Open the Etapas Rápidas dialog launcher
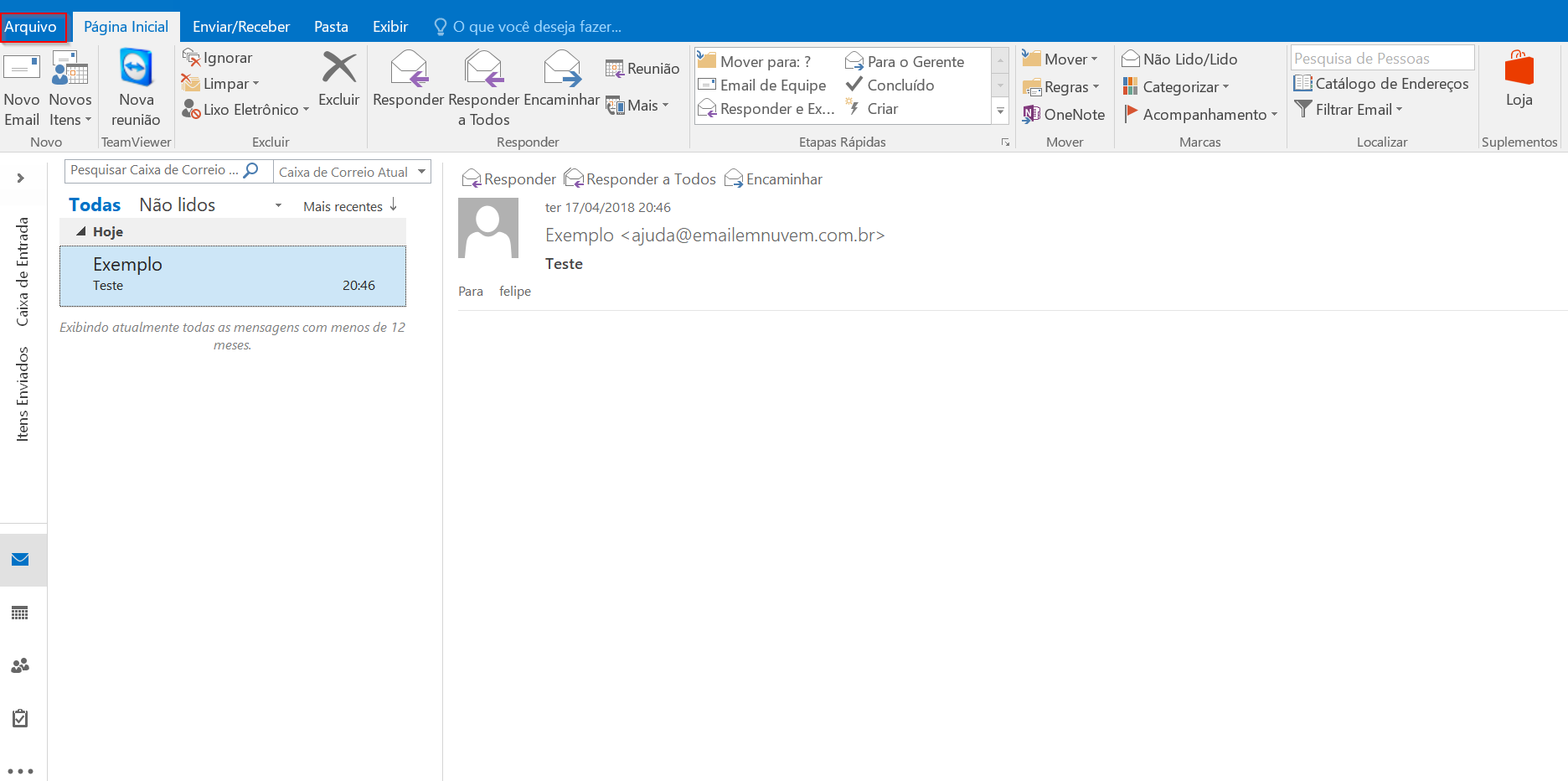The width and height of the screenshot is (1568, 781). (1005, 142)
